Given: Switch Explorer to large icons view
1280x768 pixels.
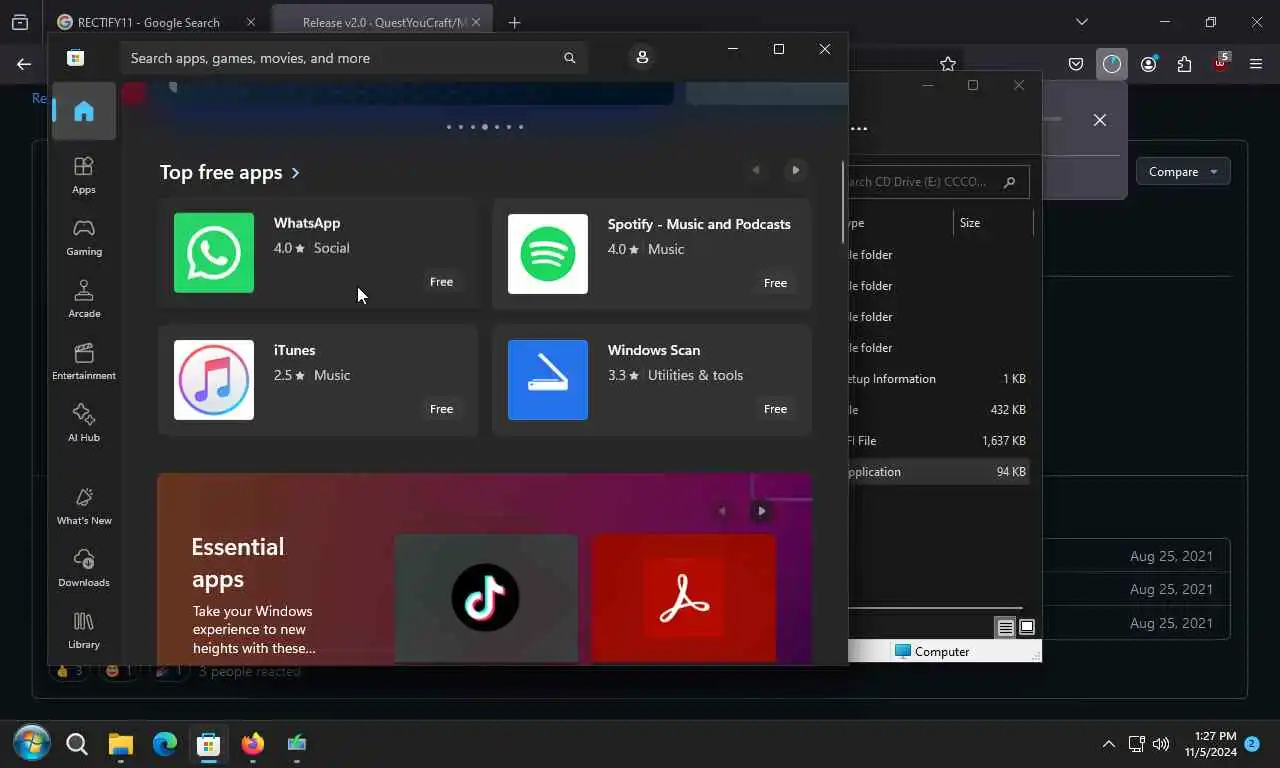Looking at the screenshot, I should [1026, 628].
